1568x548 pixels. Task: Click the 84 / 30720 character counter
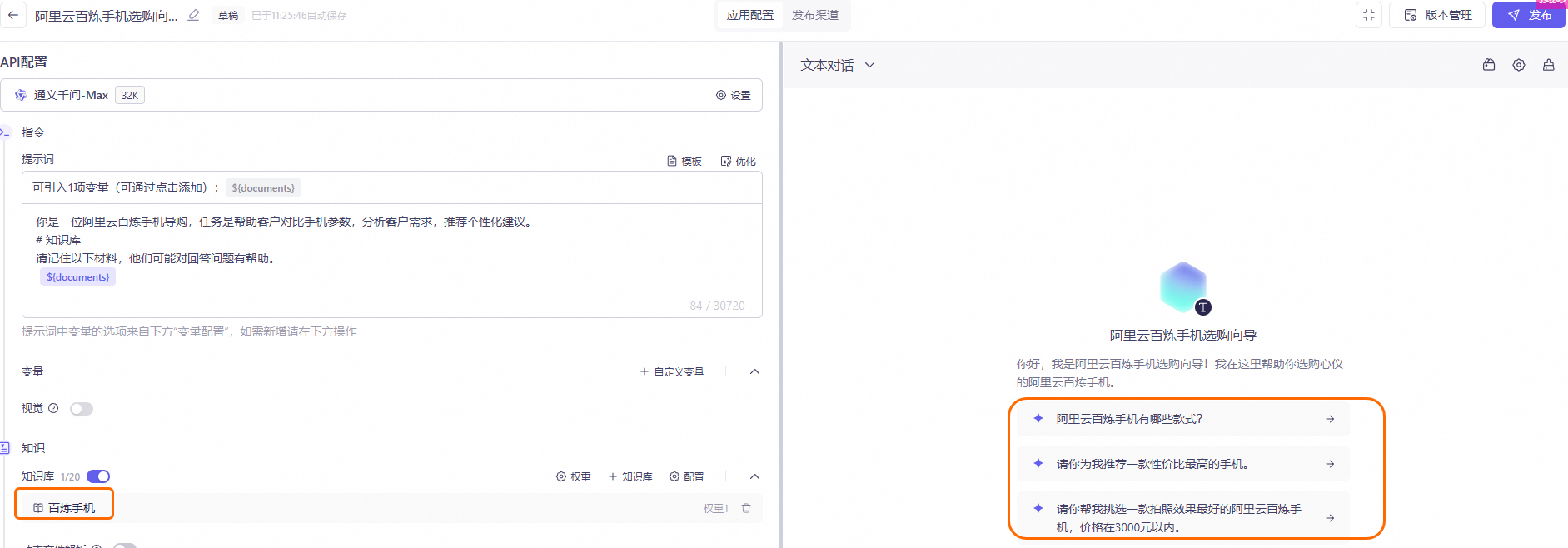(717, 306)
